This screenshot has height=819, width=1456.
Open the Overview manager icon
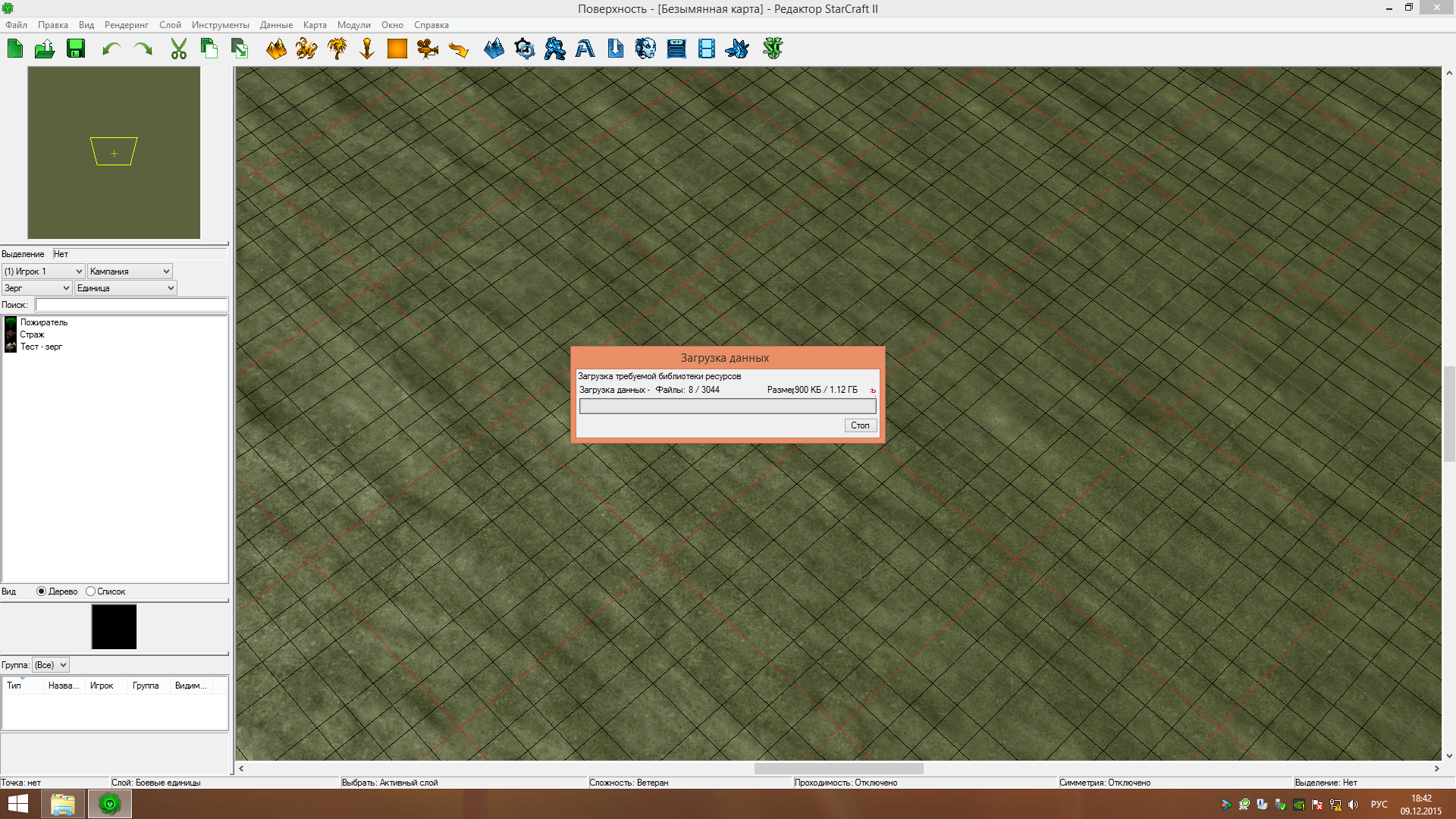(x=737, y=49)
